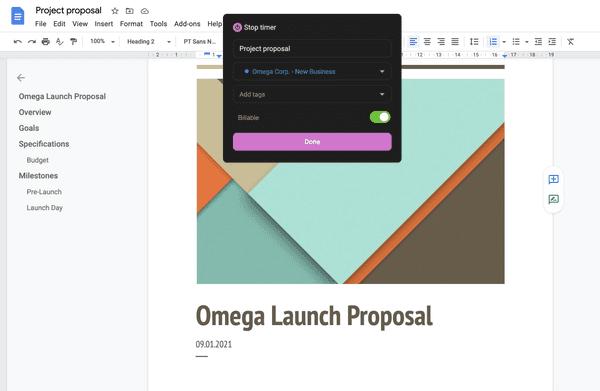The image size is (600, 391).
Task: Click the Redo arrow
Action: click(x=32, y=41)
